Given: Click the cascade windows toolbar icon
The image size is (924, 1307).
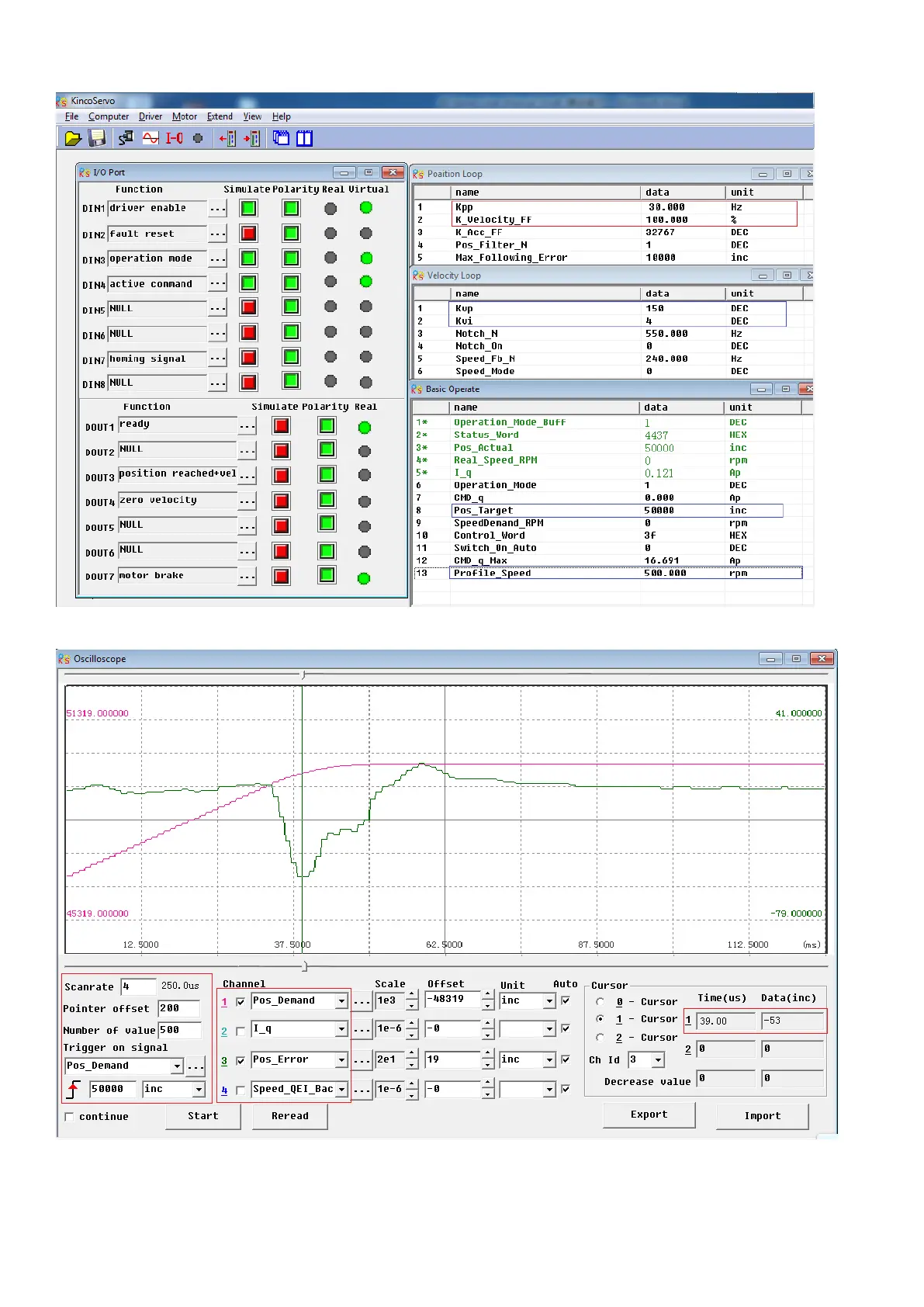Looking at the screenshot, I should tap(281, 138).
